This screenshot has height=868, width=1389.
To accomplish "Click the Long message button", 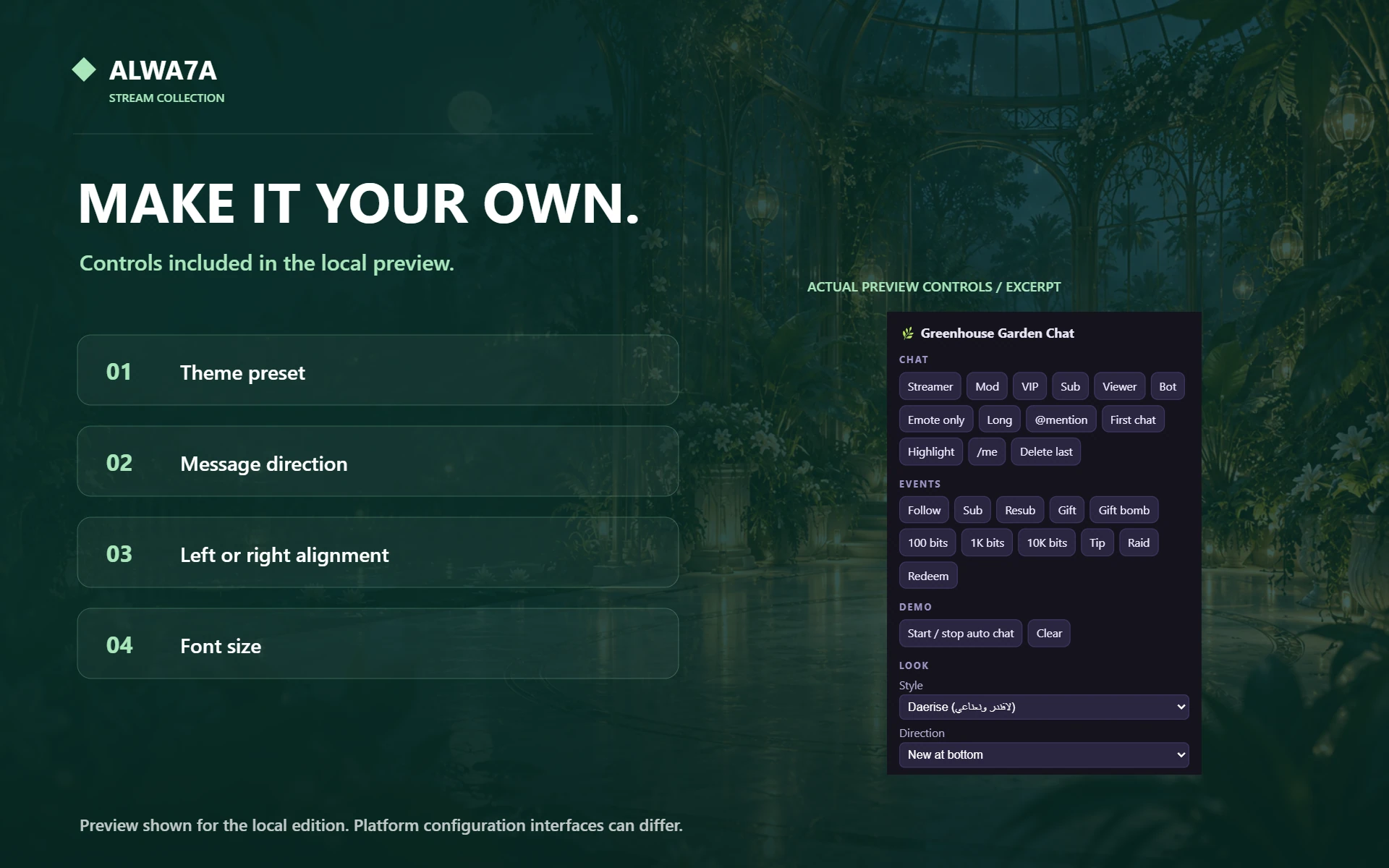I will (999, 420).
